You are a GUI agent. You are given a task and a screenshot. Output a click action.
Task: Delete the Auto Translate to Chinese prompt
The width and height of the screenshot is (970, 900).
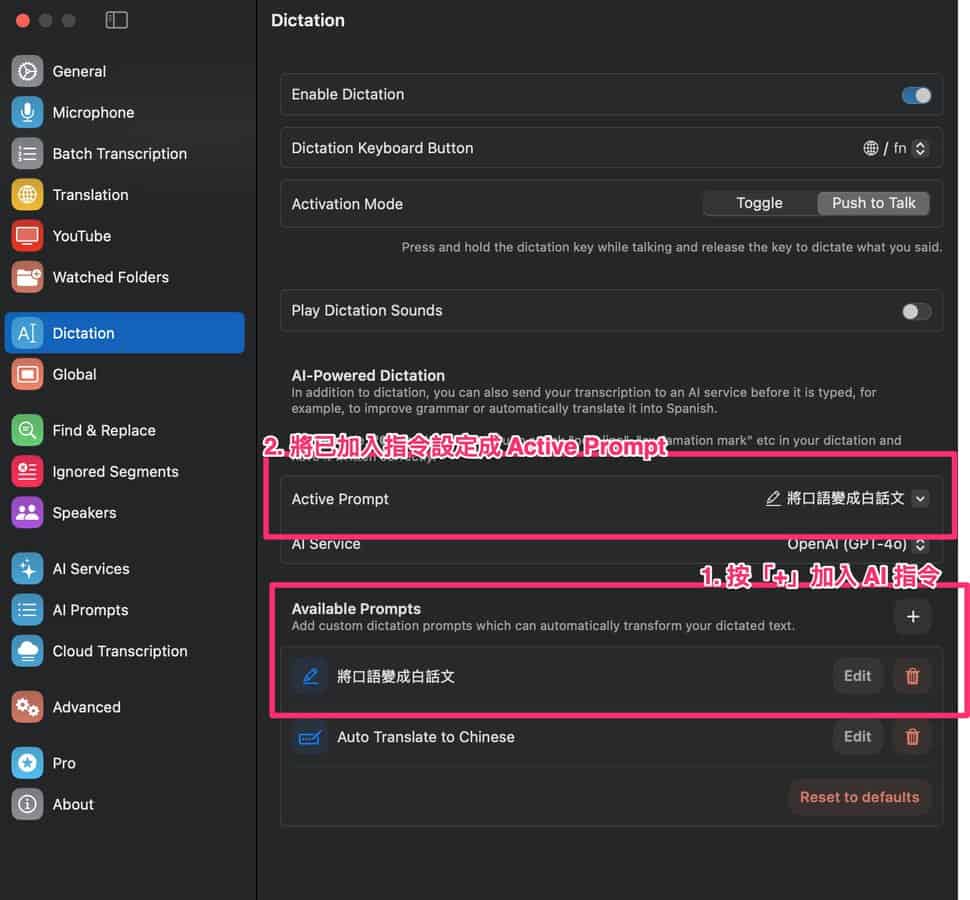tap(912, 737)
